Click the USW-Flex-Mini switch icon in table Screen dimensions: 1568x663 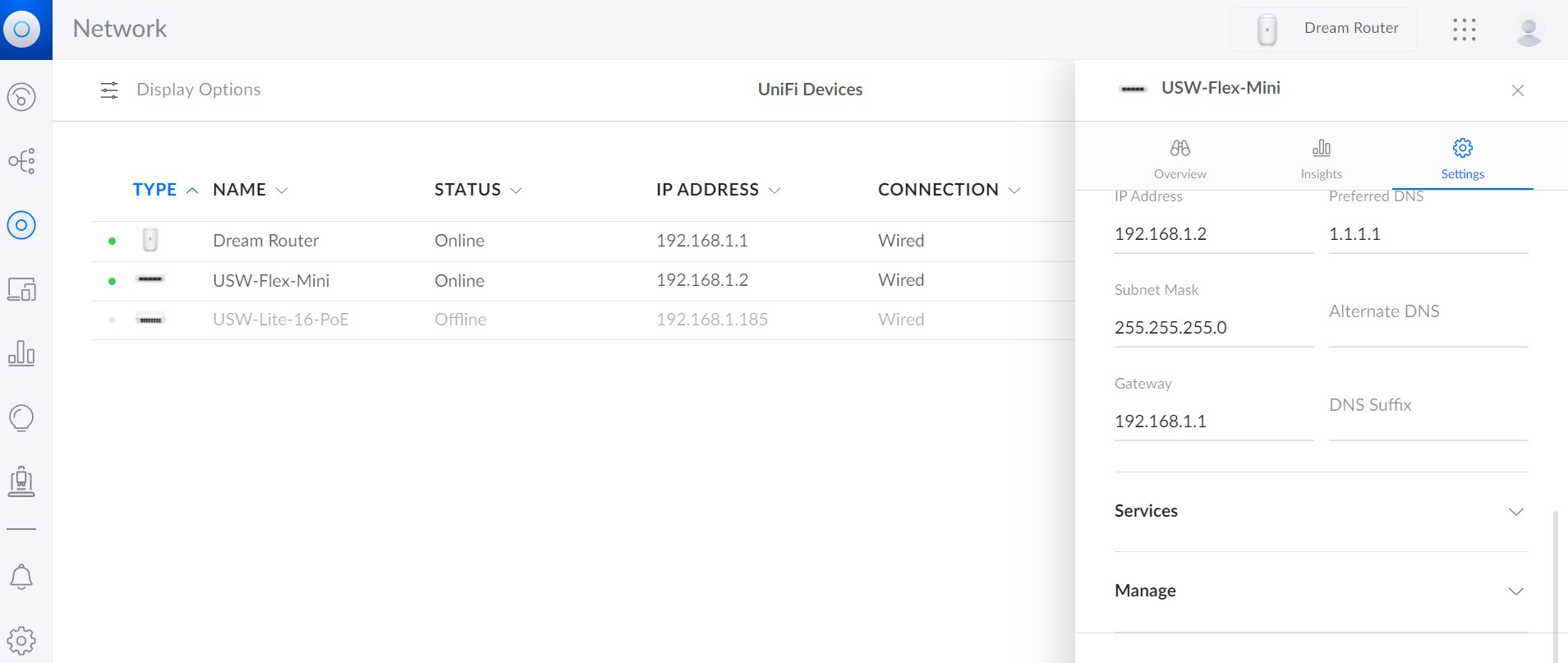click(150, 279)
